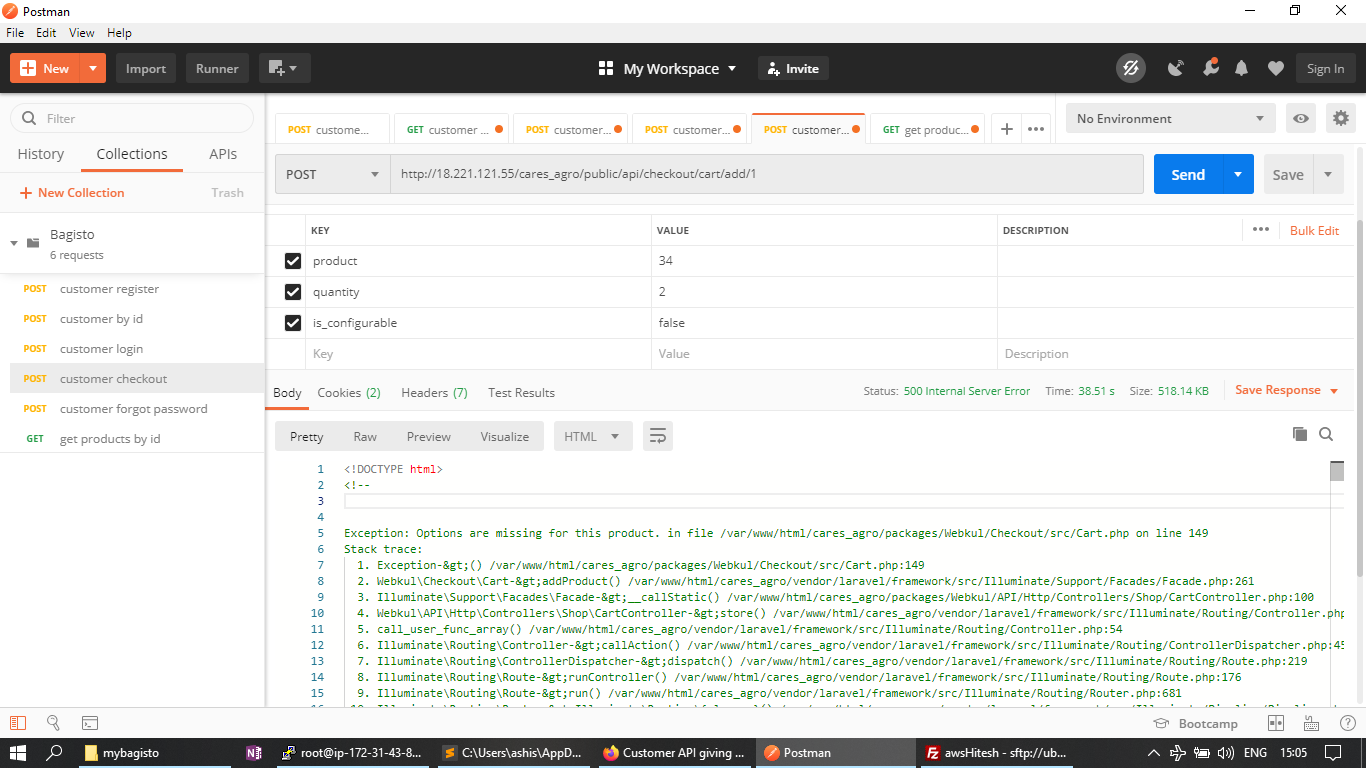Open Bootcamp from status bar
This screenshot has height=768, width=1366.
click(x=1194, y=723)
